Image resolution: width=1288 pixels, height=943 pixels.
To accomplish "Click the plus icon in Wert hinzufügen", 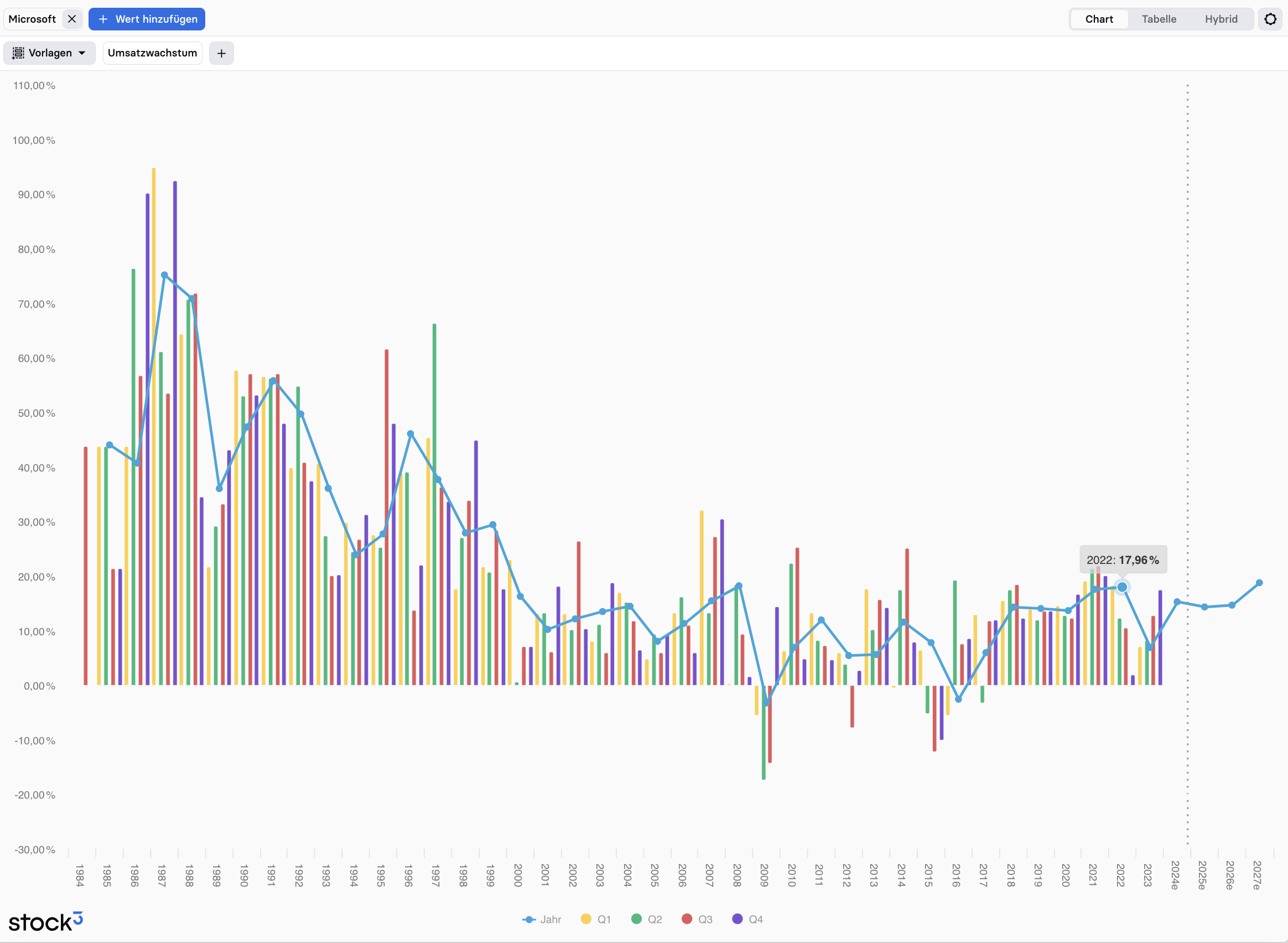I will [x=103, y=19].
